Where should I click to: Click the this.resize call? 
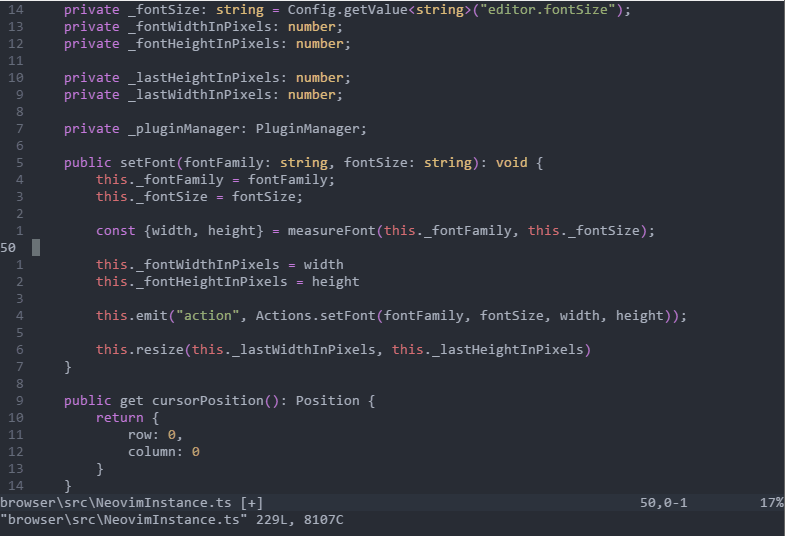pyautogui.click(x=140, y=350)
